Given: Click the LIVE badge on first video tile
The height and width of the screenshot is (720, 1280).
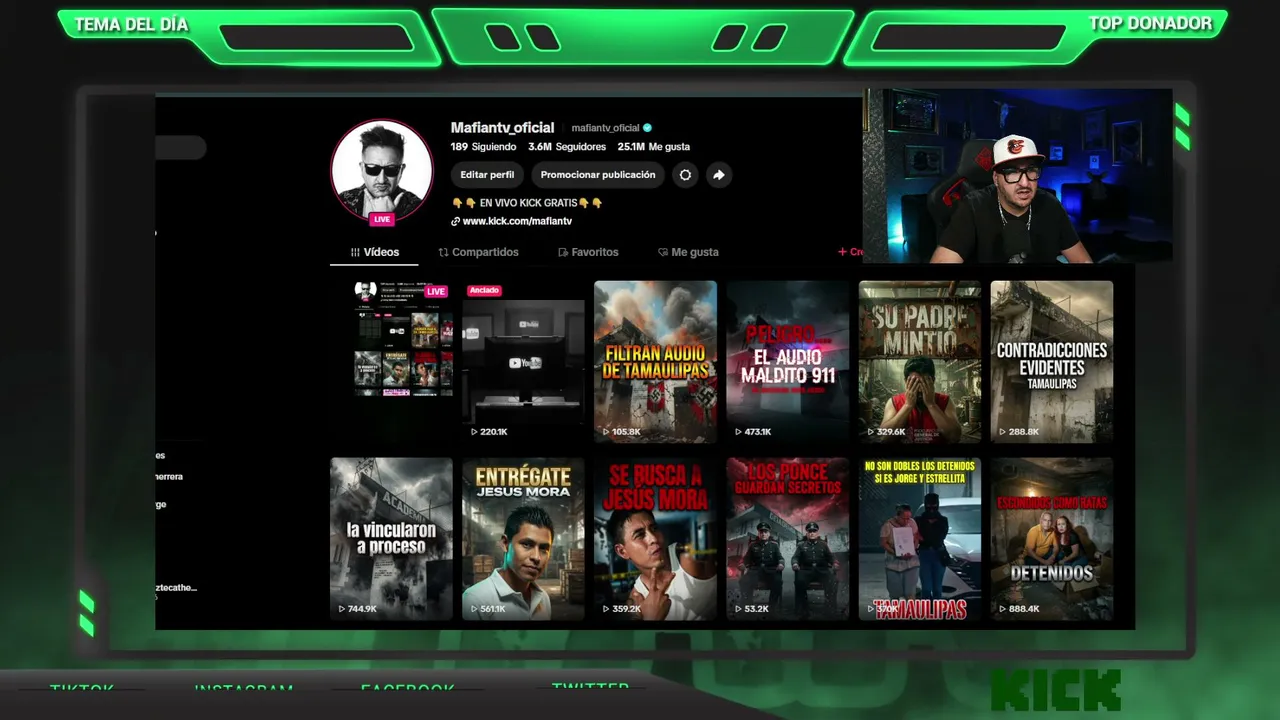Looking at the screenshot, I should (436, 291).
